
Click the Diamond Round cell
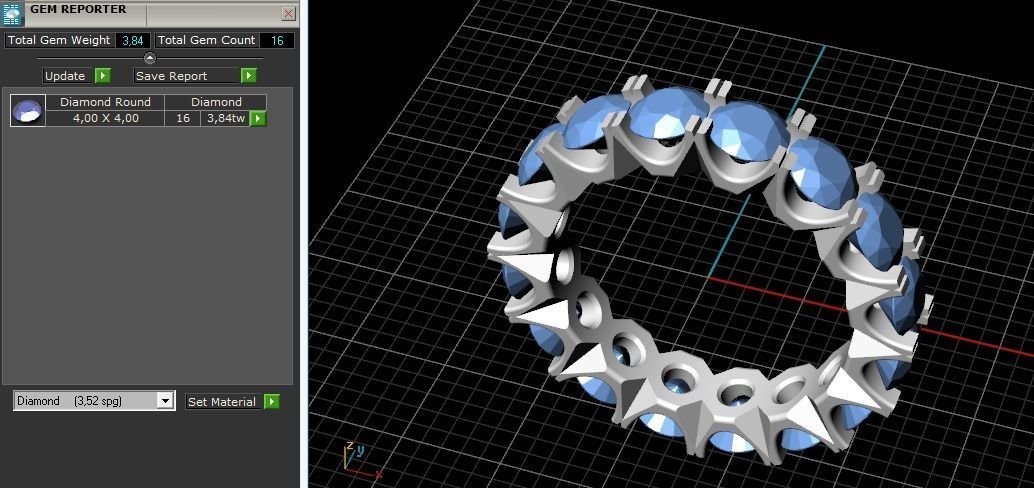pos(106,102)
